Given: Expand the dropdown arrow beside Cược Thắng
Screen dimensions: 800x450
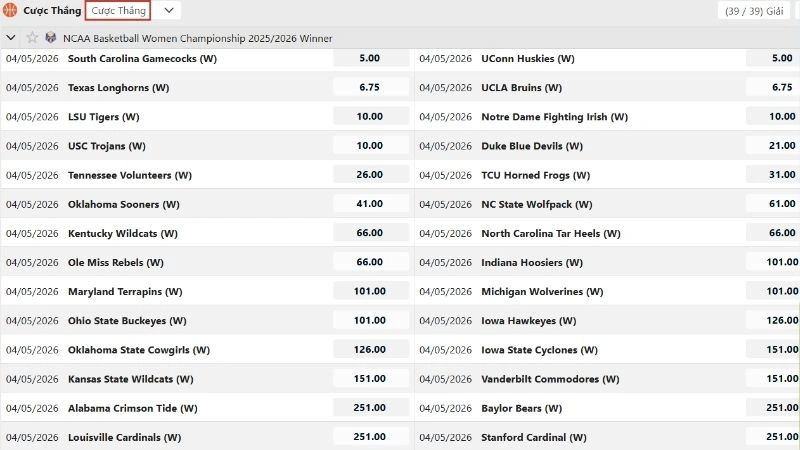Looking at the screenshot, I should tap(169, 10).
